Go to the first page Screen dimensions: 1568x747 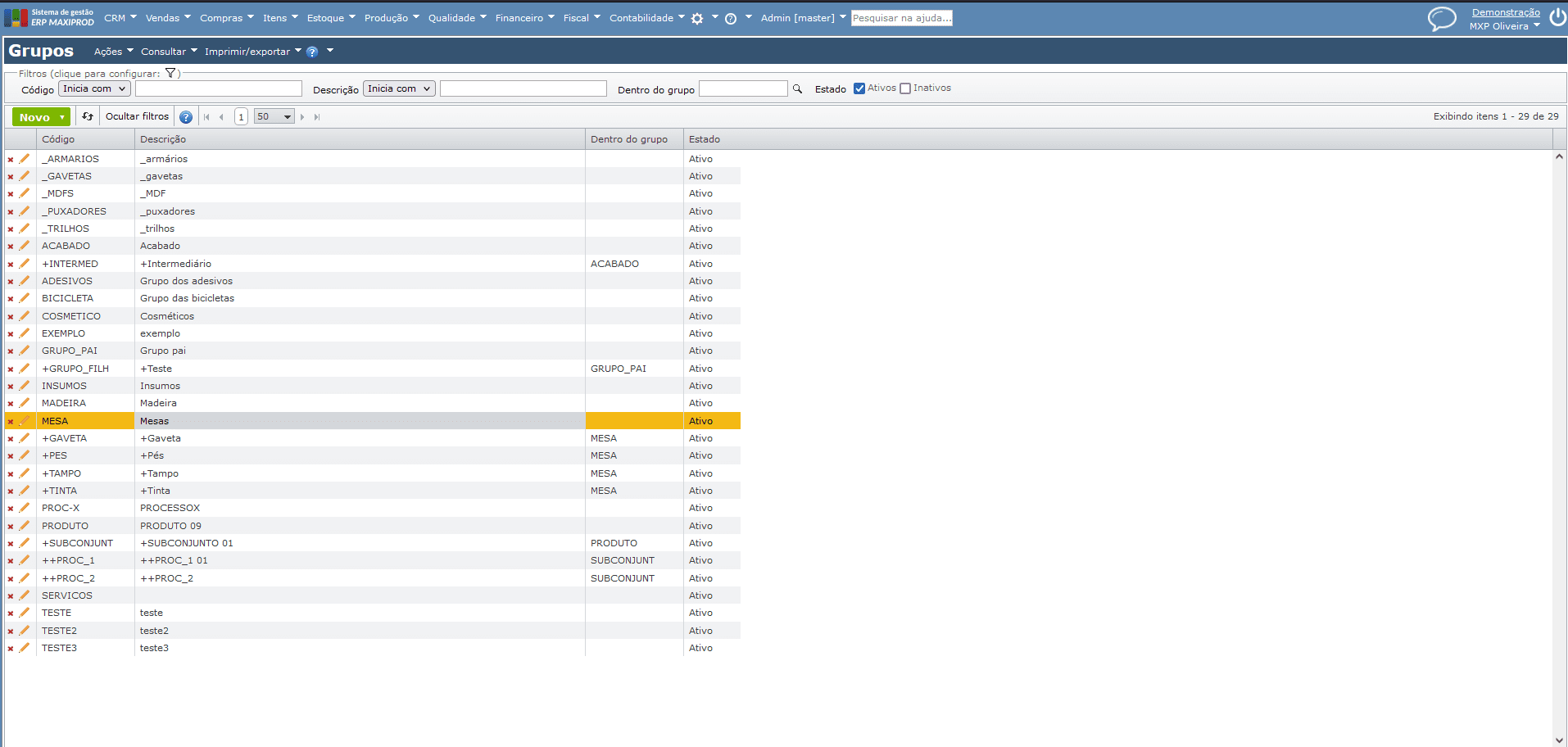[206, 117]
